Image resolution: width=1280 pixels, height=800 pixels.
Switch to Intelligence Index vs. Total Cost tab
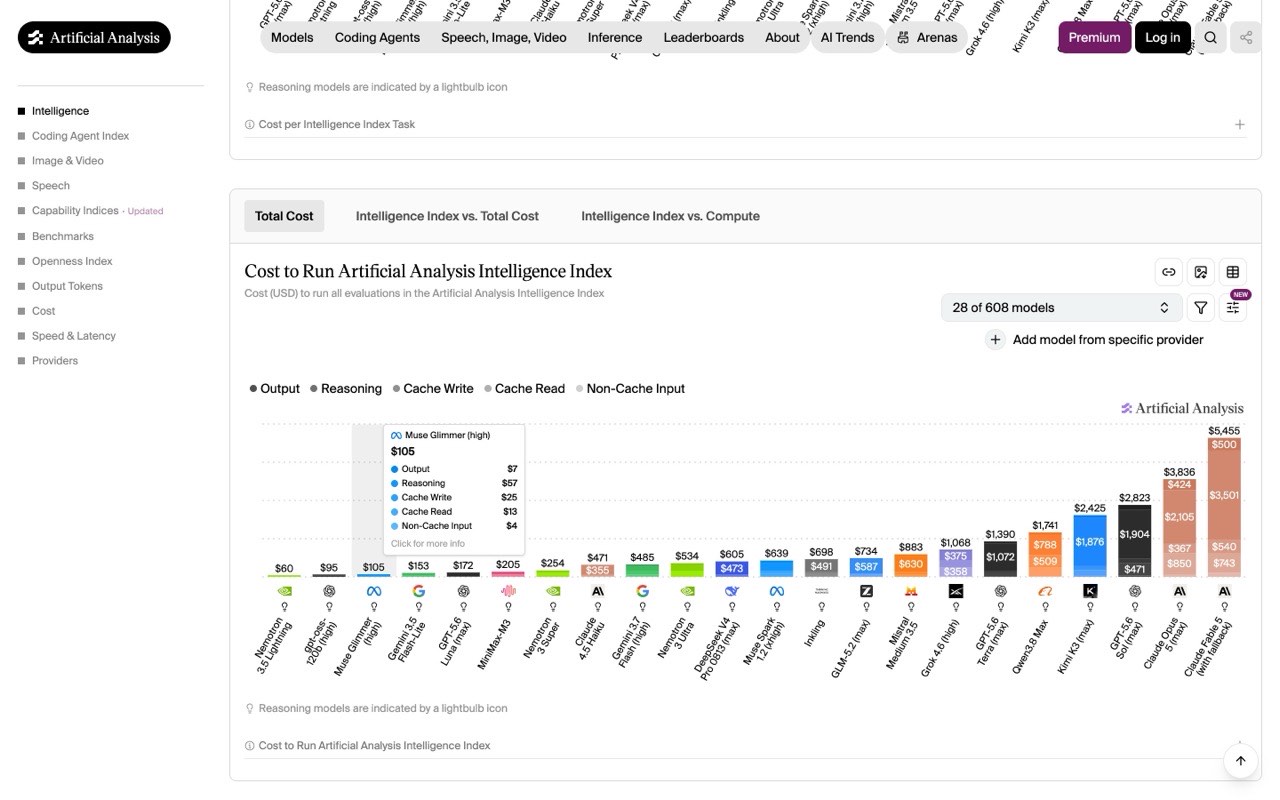[447, 216]
